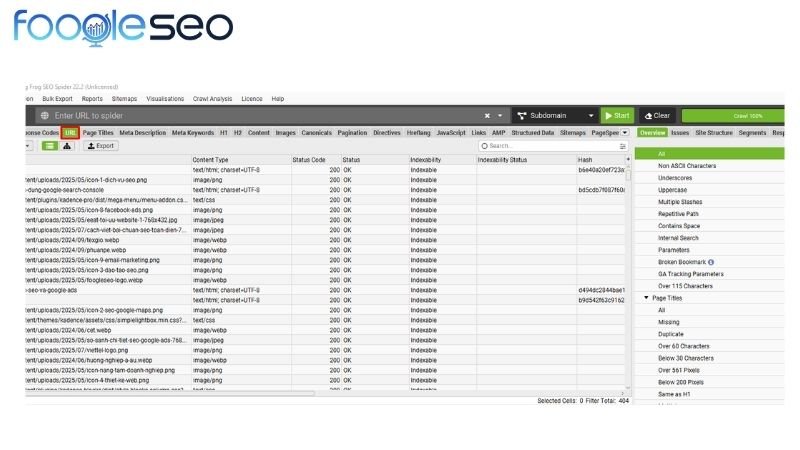Open the JavaScript tab
Screen dimensions: 800x450
pyautogui.click(x=451, y=133)
